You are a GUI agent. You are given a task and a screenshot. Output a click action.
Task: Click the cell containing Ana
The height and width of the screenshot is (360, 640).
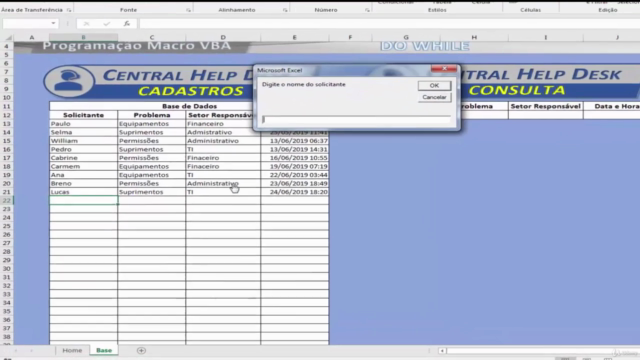coord(83,175)
